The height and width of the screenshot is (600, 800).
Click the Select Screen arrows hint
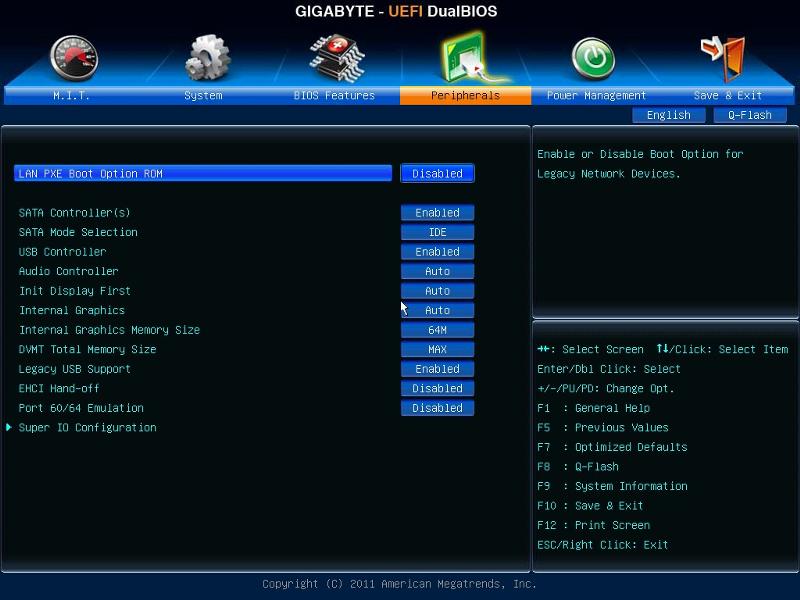pyautogui.click(x=590, y=349)
